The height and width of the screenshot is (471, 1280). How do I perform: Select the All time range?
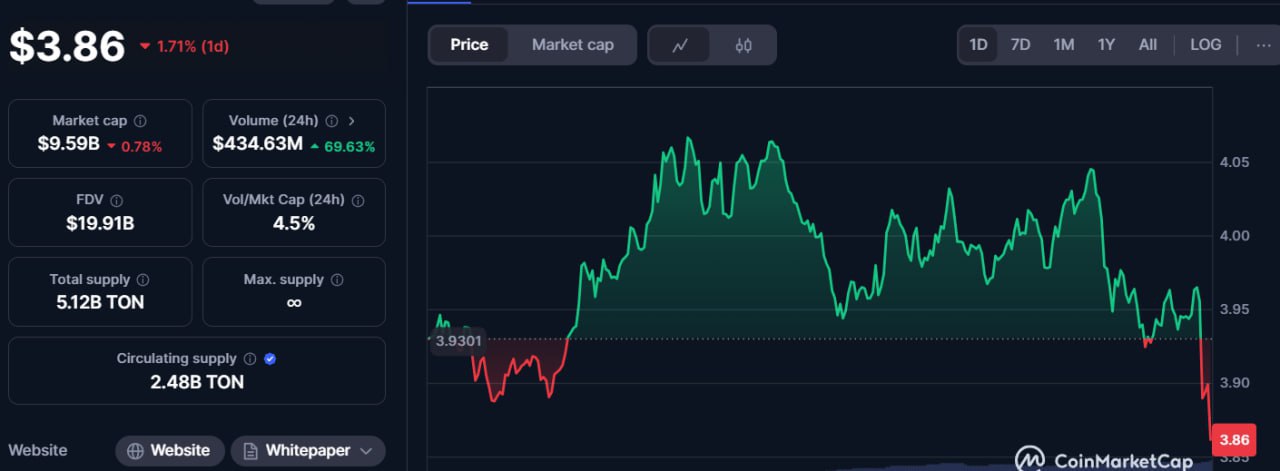point(1148,45)
